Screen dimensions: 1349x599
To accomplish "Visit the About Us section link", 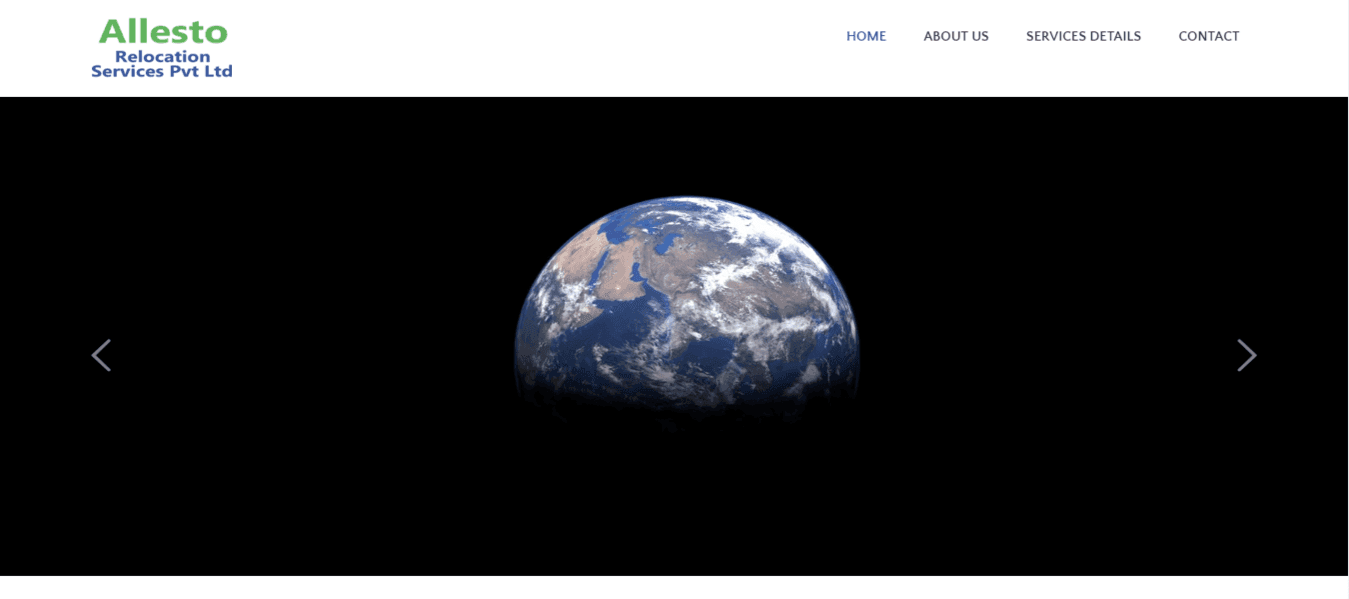I will point(956,36).
